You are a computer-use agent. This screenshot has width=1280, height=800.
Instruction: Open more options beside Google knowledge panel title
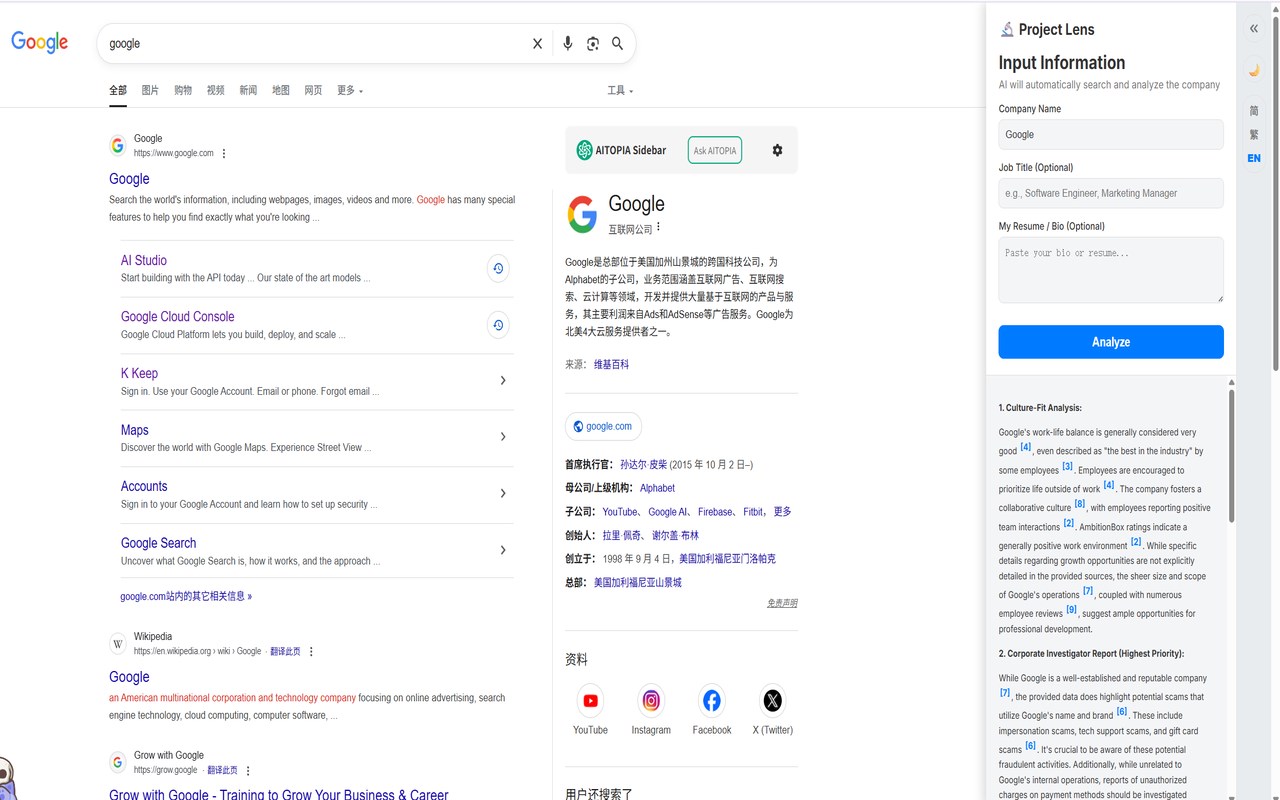click(658, 227)
